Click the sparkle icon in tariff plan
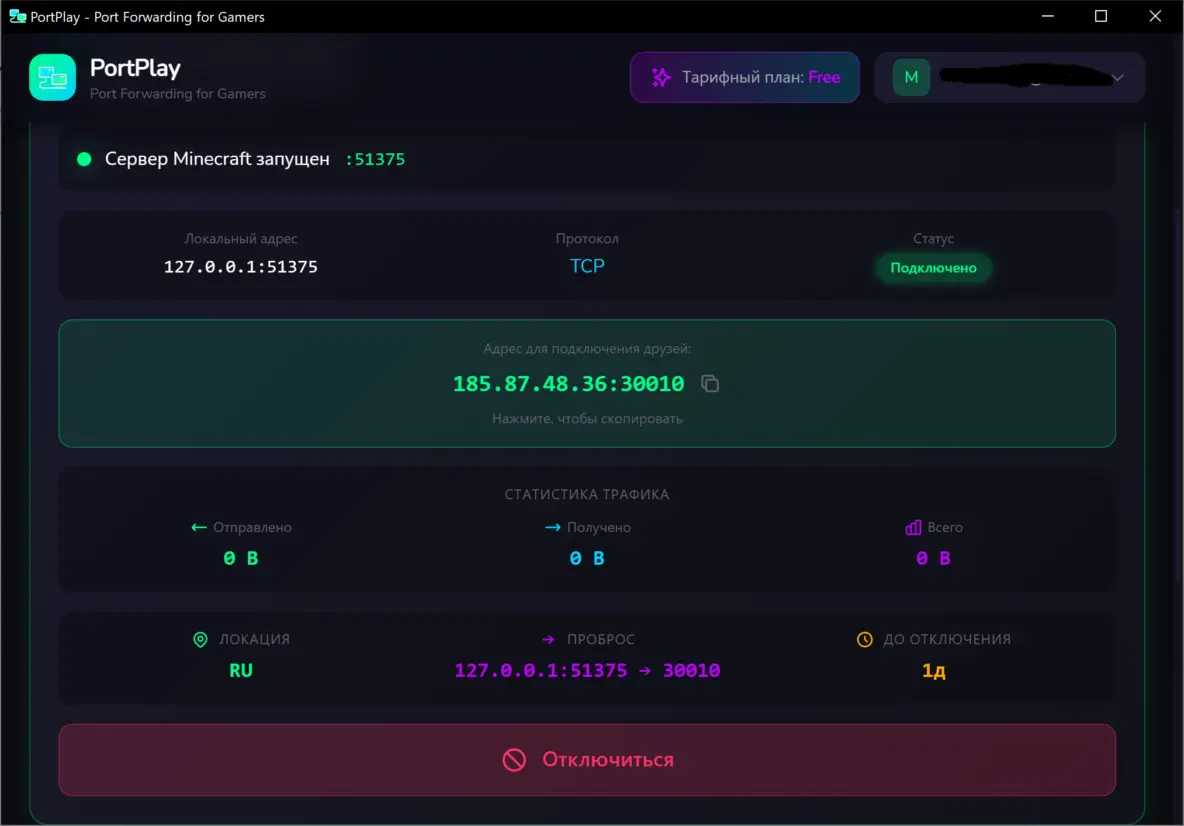Screen dimensions: 1184x826 [x=660, y=77]
